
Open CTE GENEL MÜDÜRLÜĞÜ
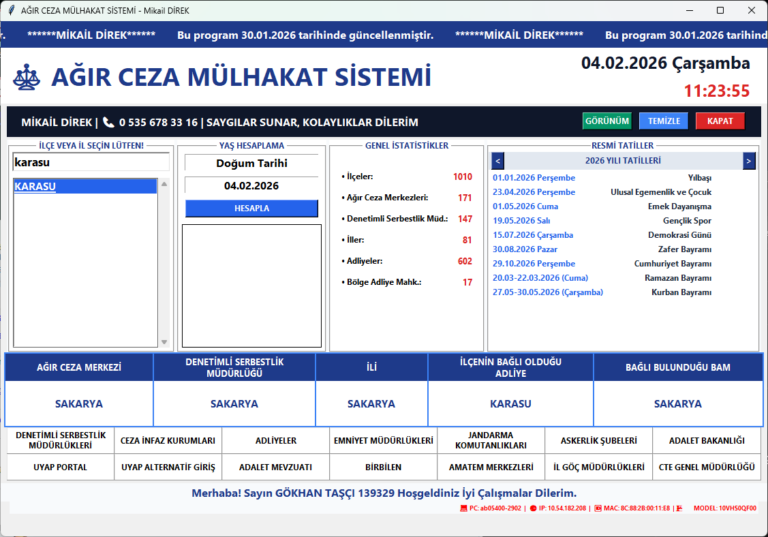coord(707,467)
